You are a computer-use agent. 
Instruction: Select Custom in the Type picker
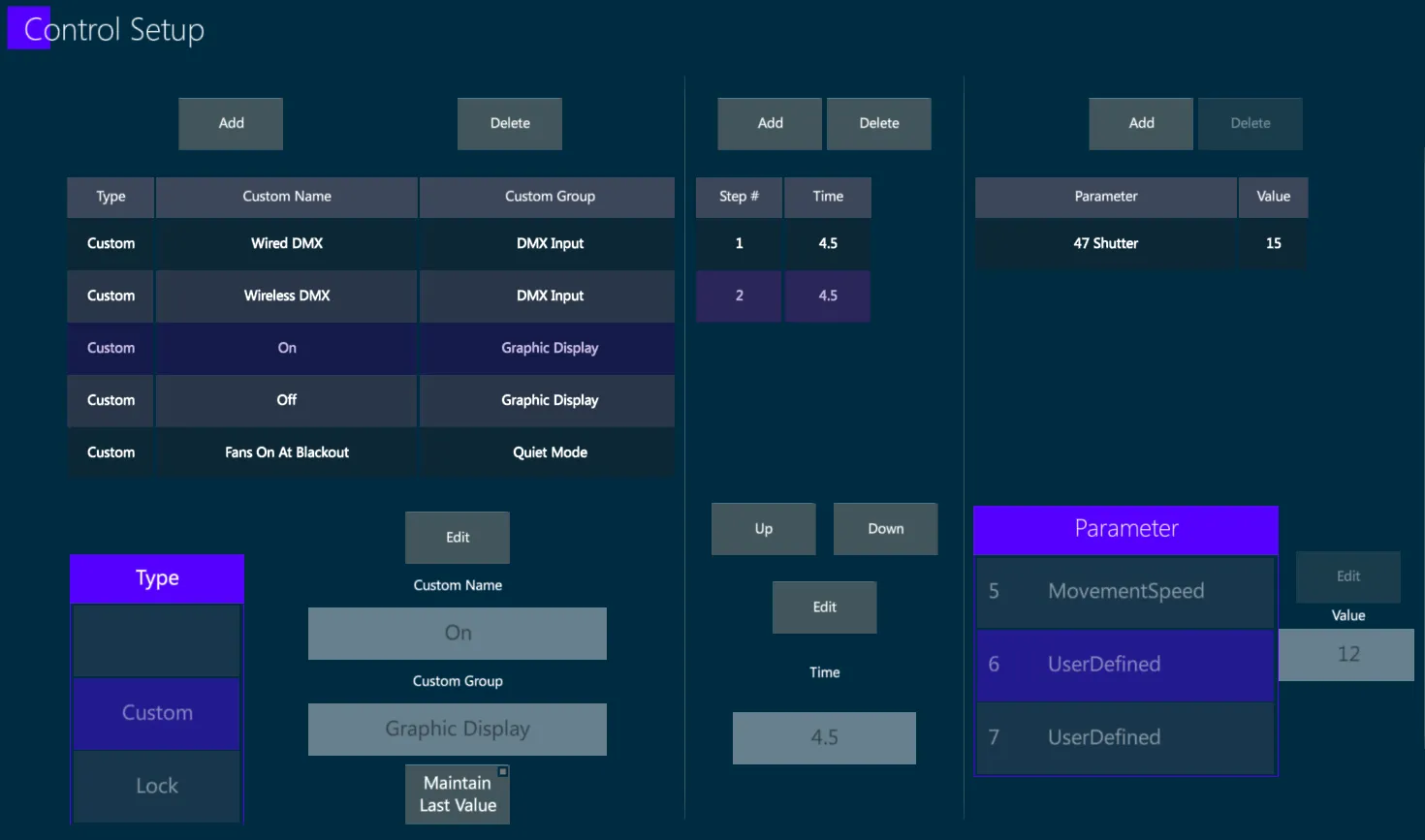(157, 713)
